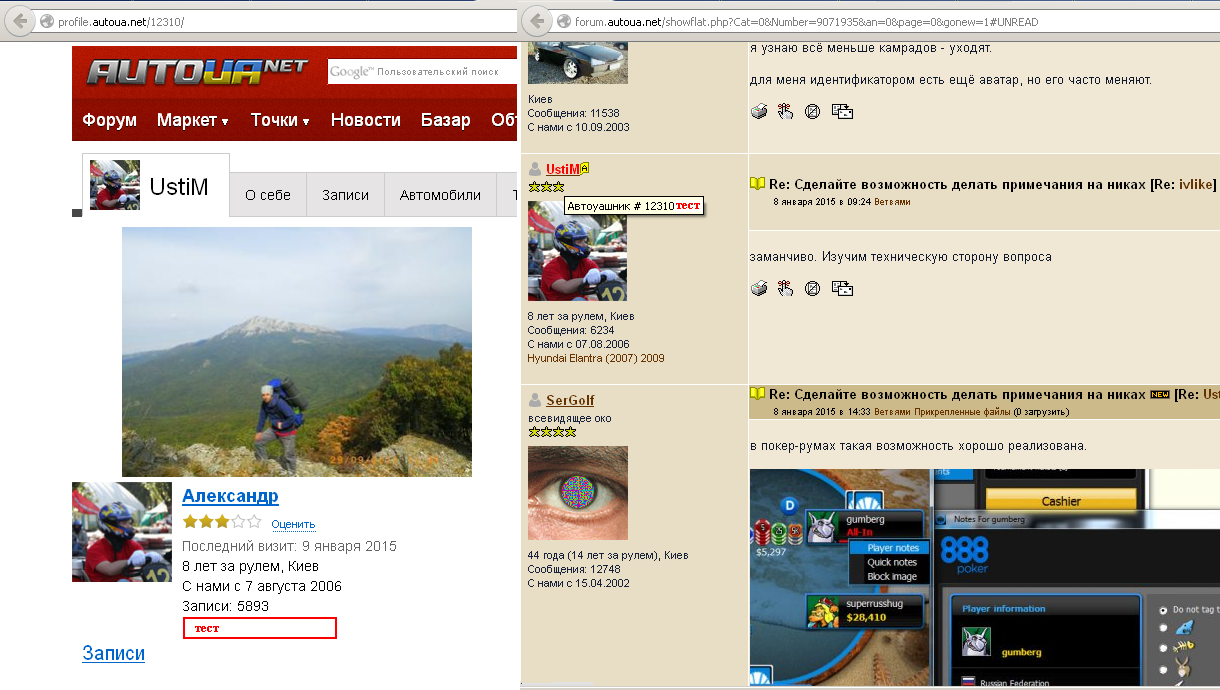The image size is (1220, 690).
Task: Open the Автомобили tab
Action: (x=440, y=195)
